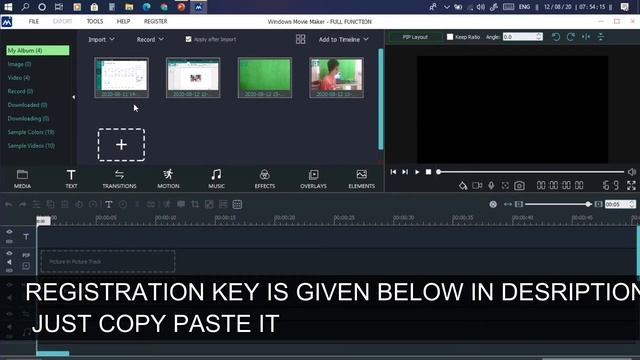Image resolution: width=640 pixels, height=360 pixels.
Task: Open the EFFECTS panel
Action: point(264,179)
